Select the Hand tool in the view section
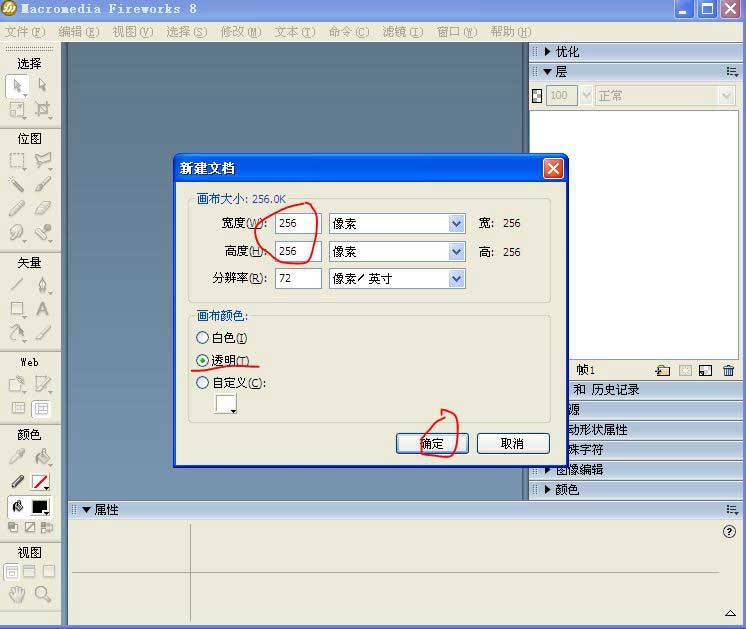Viewport: 746px width, 629px height. tap(17, 595)
